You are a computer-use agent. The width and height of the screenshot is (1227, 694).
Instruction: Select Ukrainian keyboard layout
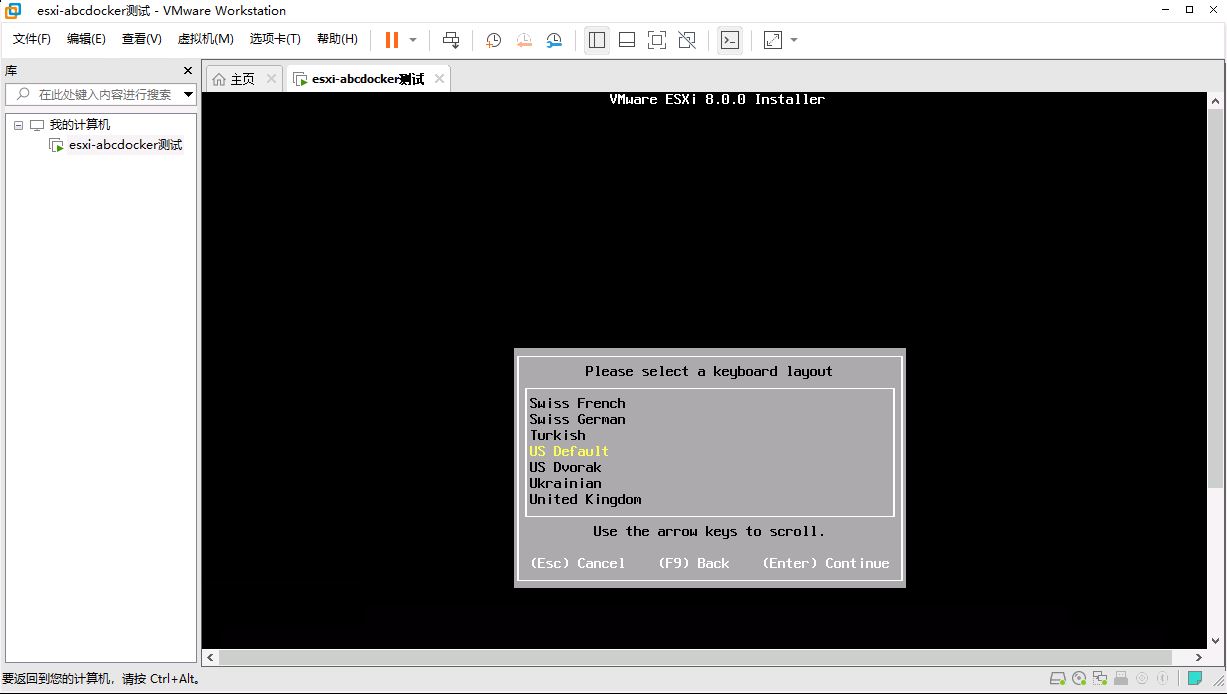pyautogui.click(x=565, y=483)
